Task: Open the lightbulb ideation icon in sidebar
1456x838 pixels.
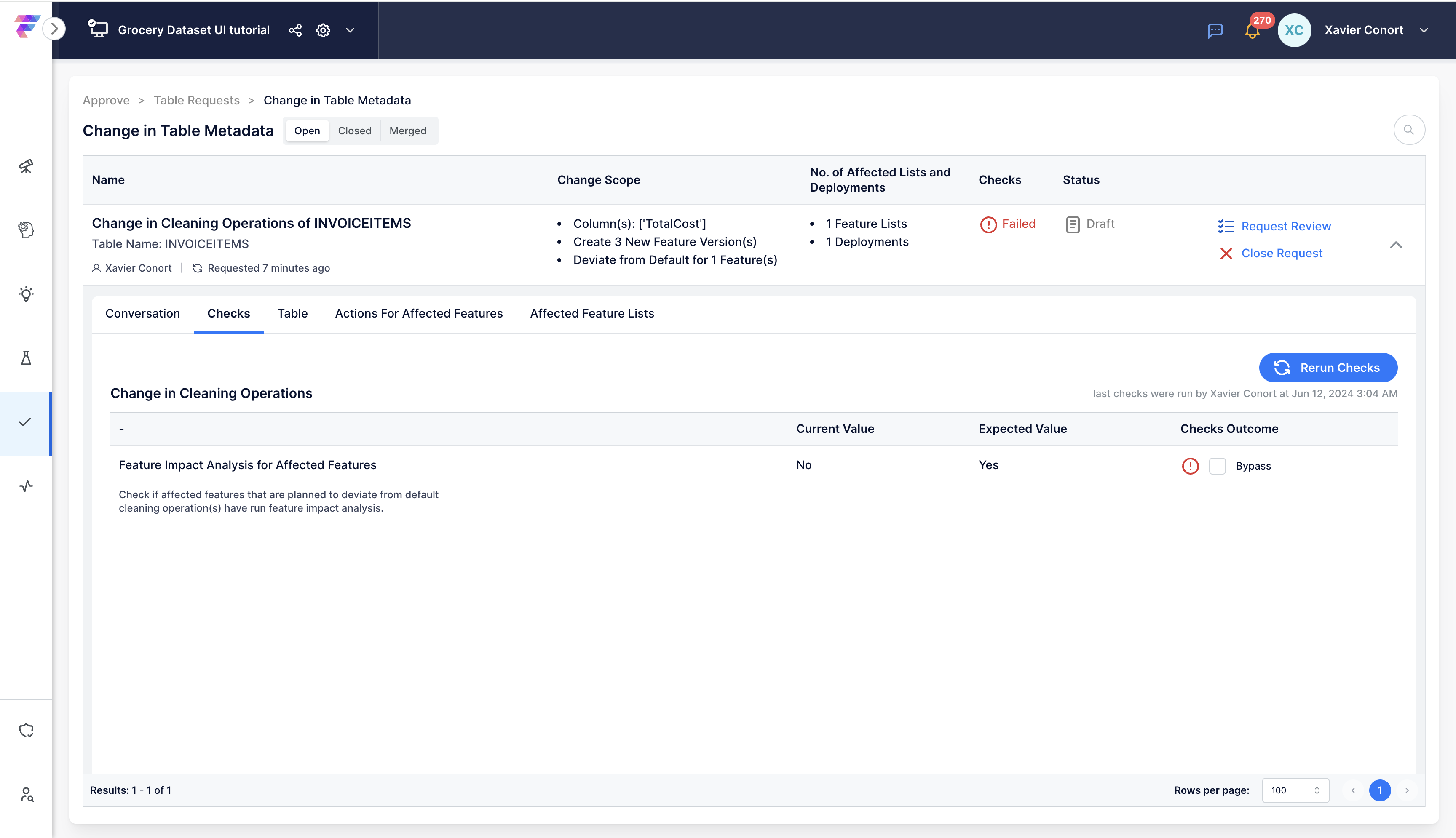Action: 26,294
